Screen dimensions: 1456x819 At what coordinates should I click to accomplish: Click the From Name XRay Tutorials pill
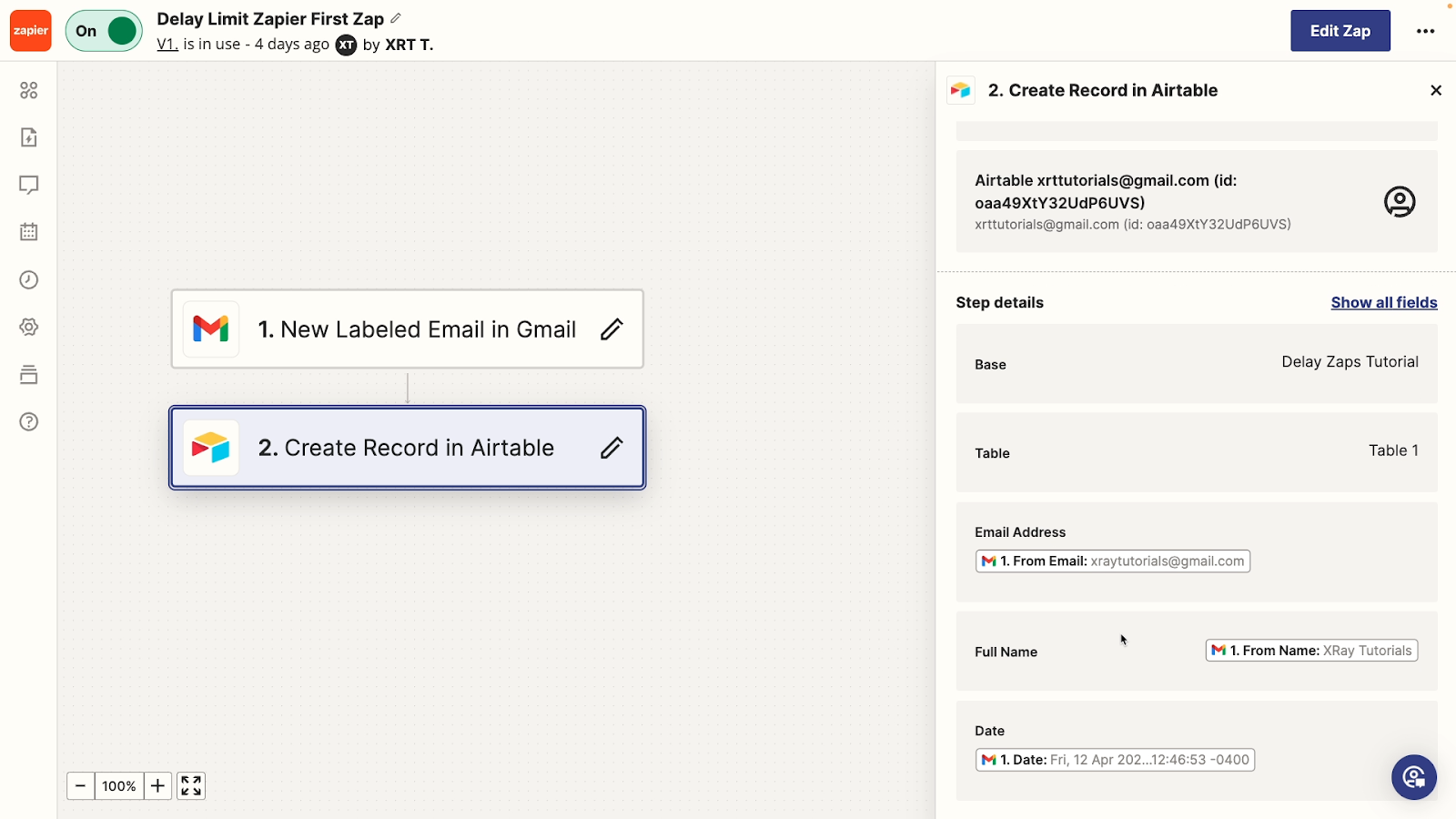point(1311,651)
